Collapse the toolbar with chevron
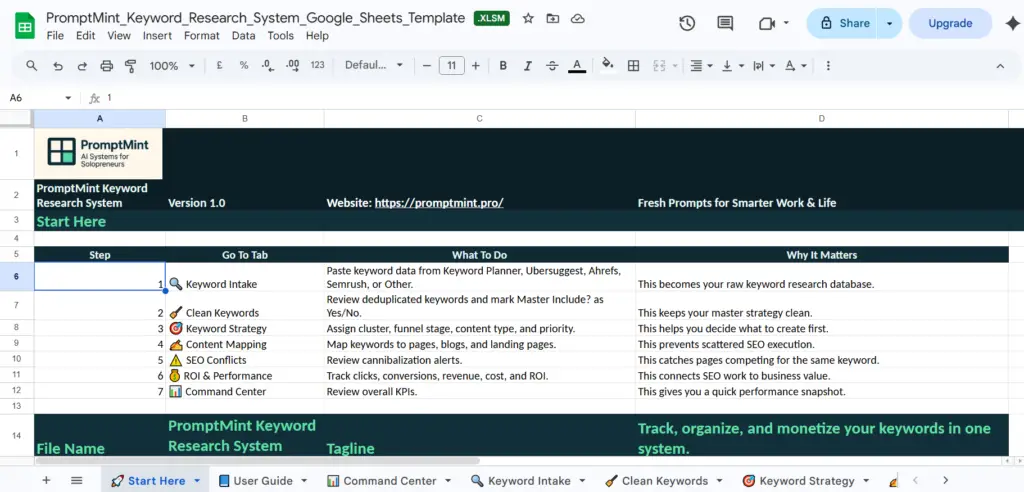 tap(1000, 65)
